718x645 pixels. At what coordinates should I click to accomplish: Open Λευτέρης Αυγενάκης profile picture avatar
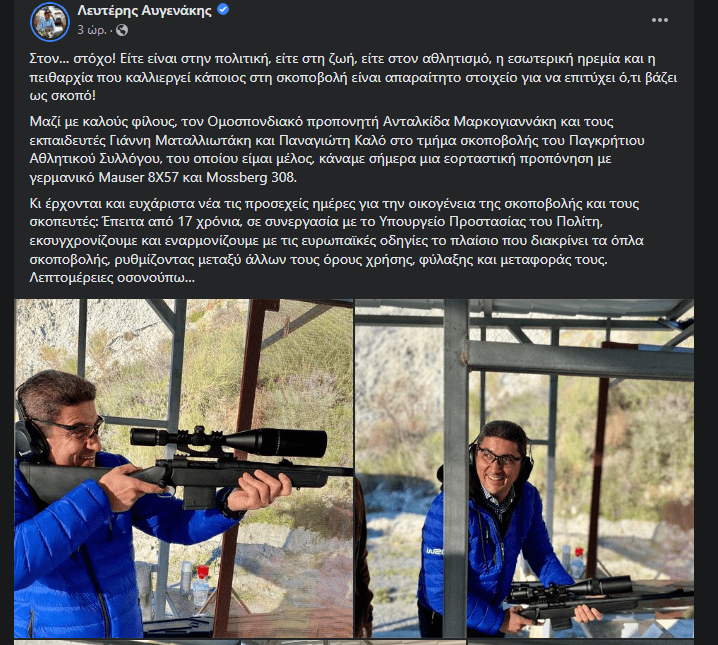pos(50,21)
